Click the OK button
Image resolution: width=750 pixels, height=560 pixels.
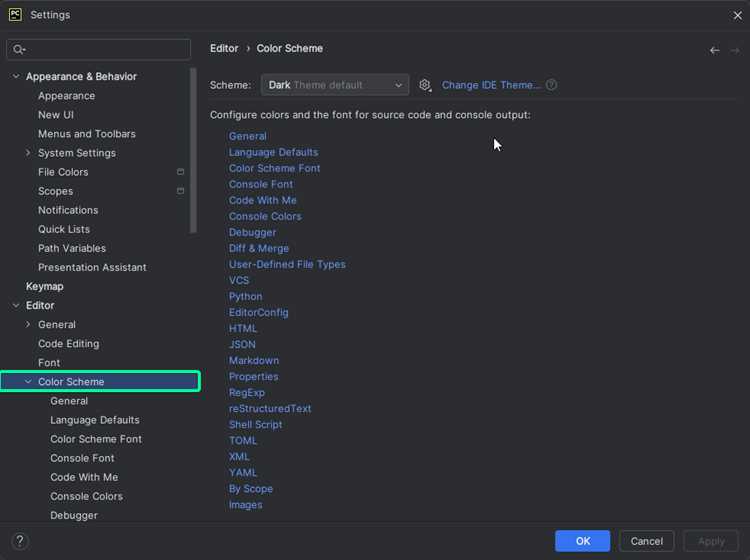coord(583,541)
